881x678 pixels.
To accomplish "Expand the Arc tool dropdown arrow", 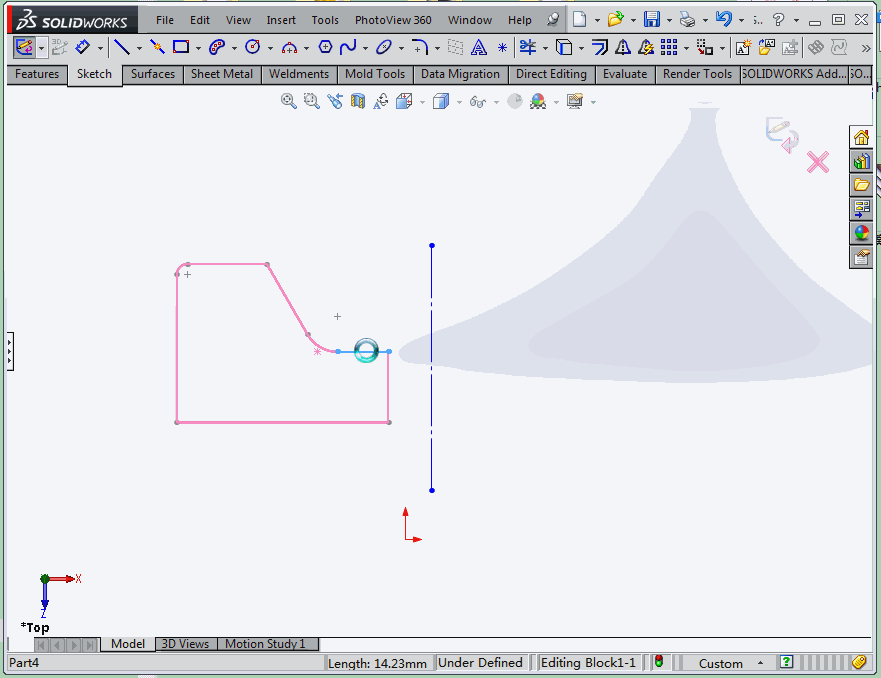I will 306,48.
